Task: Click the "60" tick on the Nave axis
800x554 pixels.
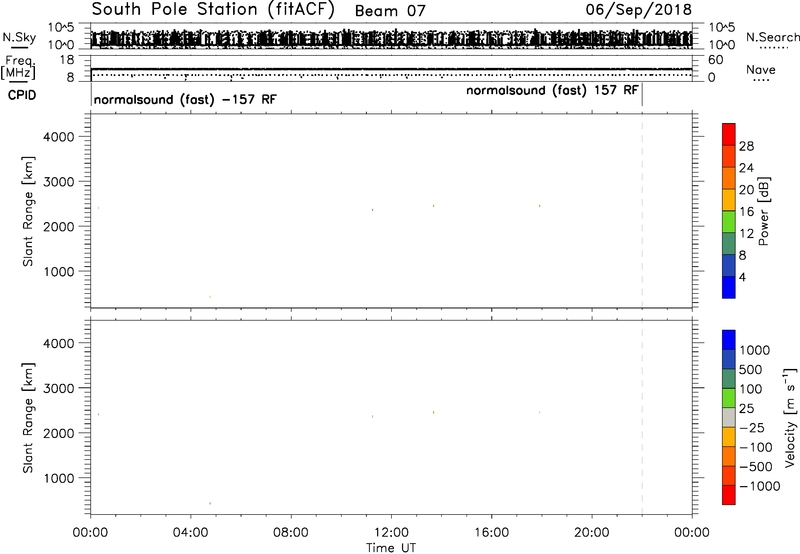Action: pyautogui.click(x=716, y=60)
